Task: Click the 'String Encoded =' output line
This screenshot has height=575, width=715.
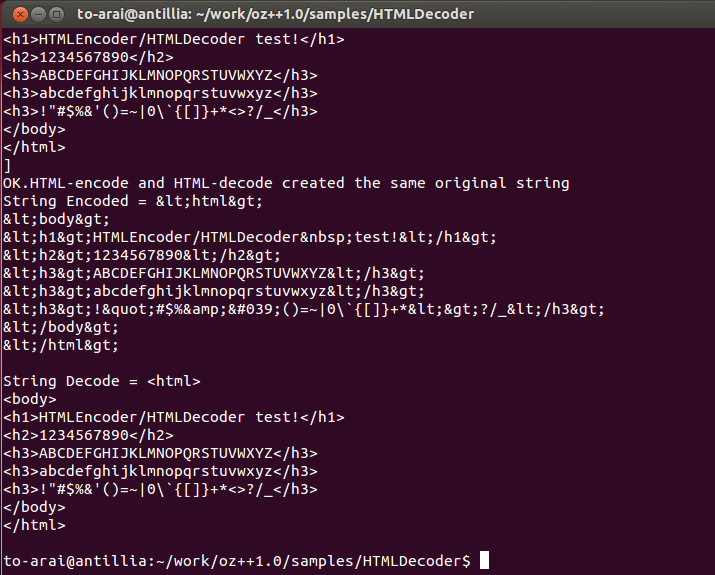Action: pyautogui.click(x=133, y=201)
